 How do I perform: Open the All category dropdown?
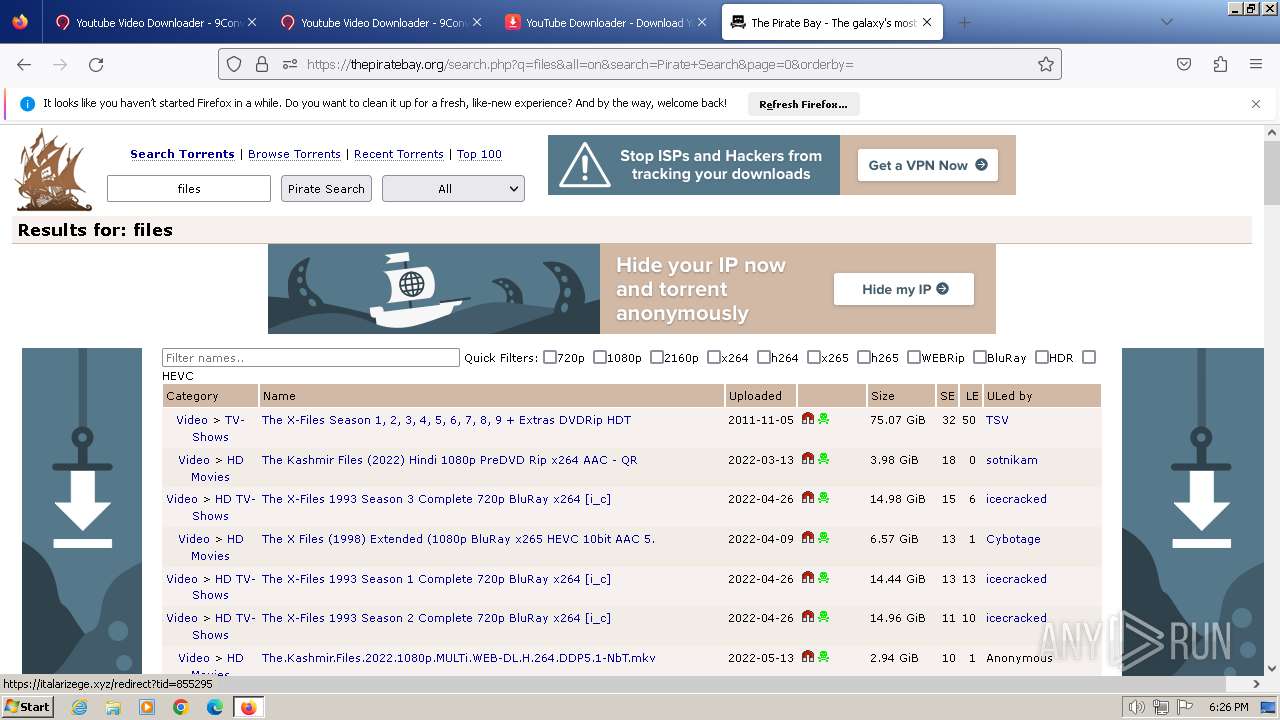click(453, 189)
